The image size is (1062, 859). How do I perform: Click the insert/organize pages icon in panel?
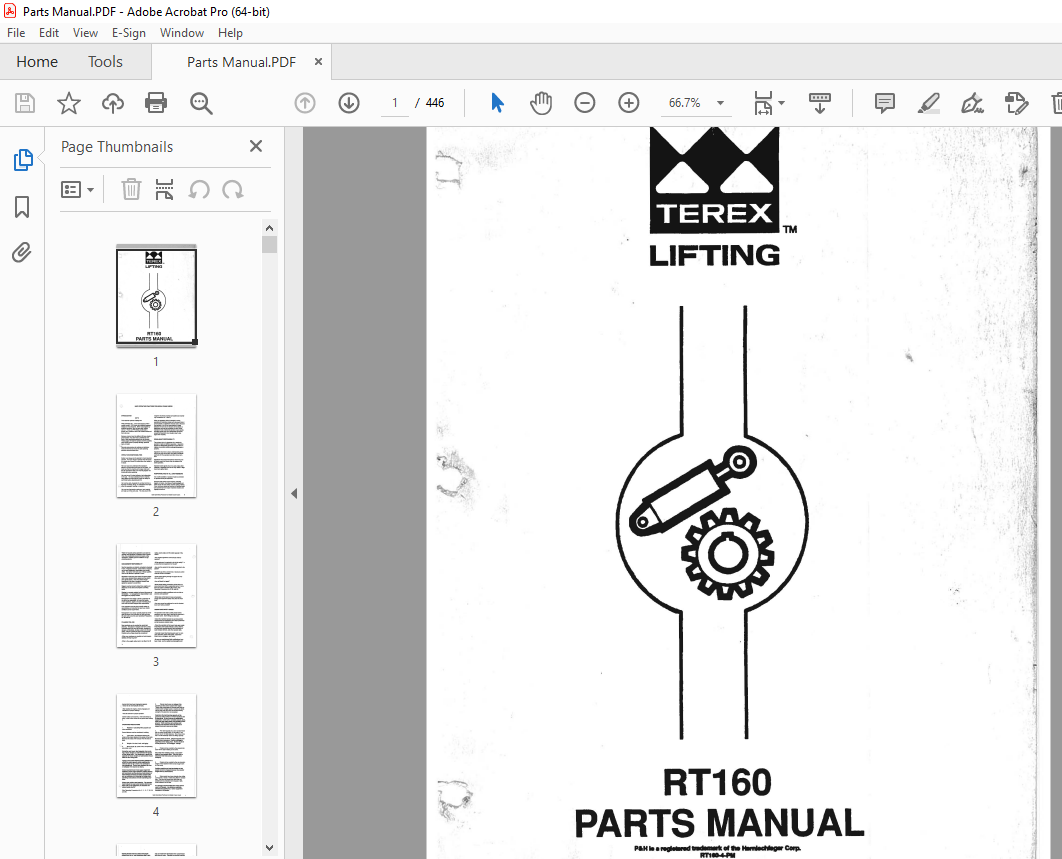pyautogui.click(x=165, y=190)
